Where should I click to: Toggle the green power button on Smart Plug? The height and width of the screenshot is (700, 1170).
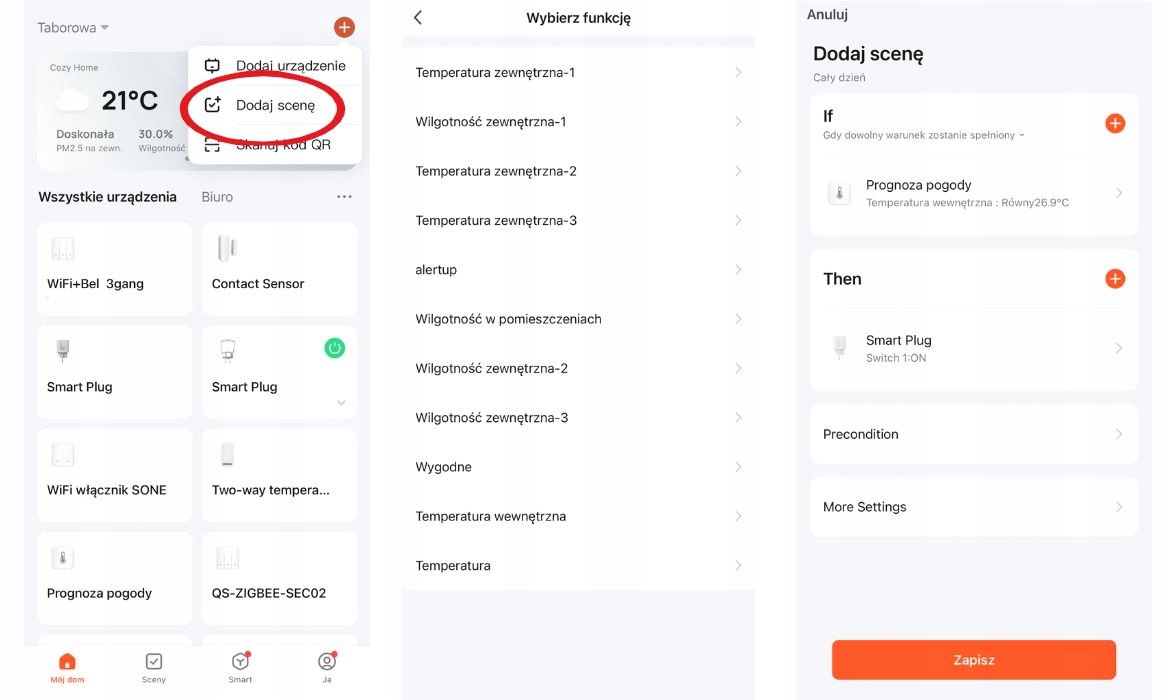click(335, 348)
